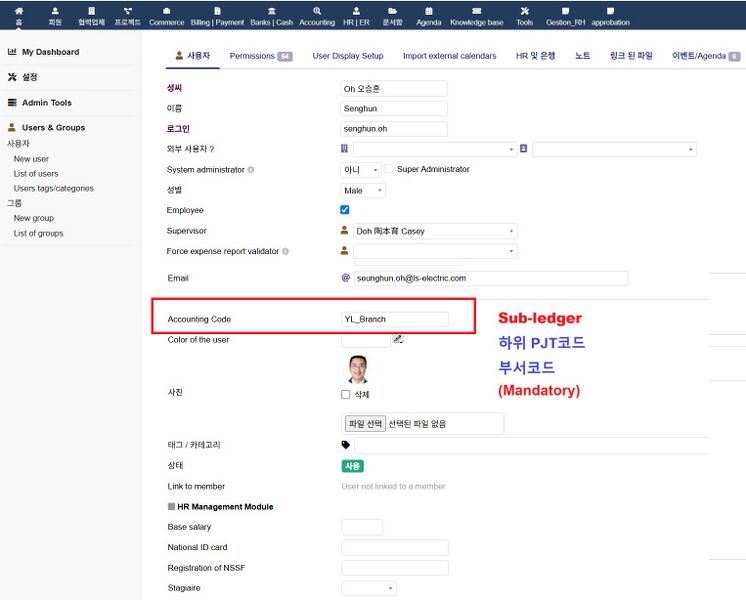Tick the 삭제 photo delete checkbox
746x600 pixels.
(x=346, y=394)
